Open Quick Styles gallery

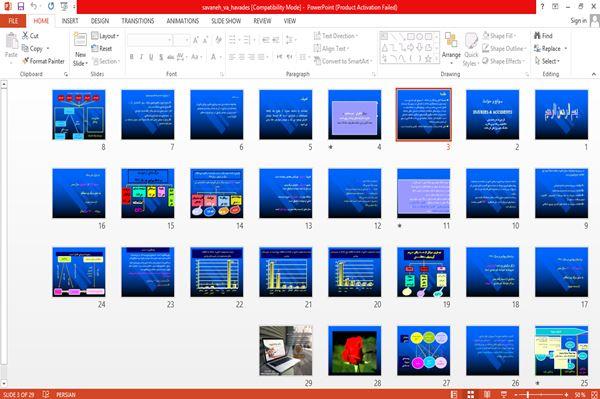471,50
